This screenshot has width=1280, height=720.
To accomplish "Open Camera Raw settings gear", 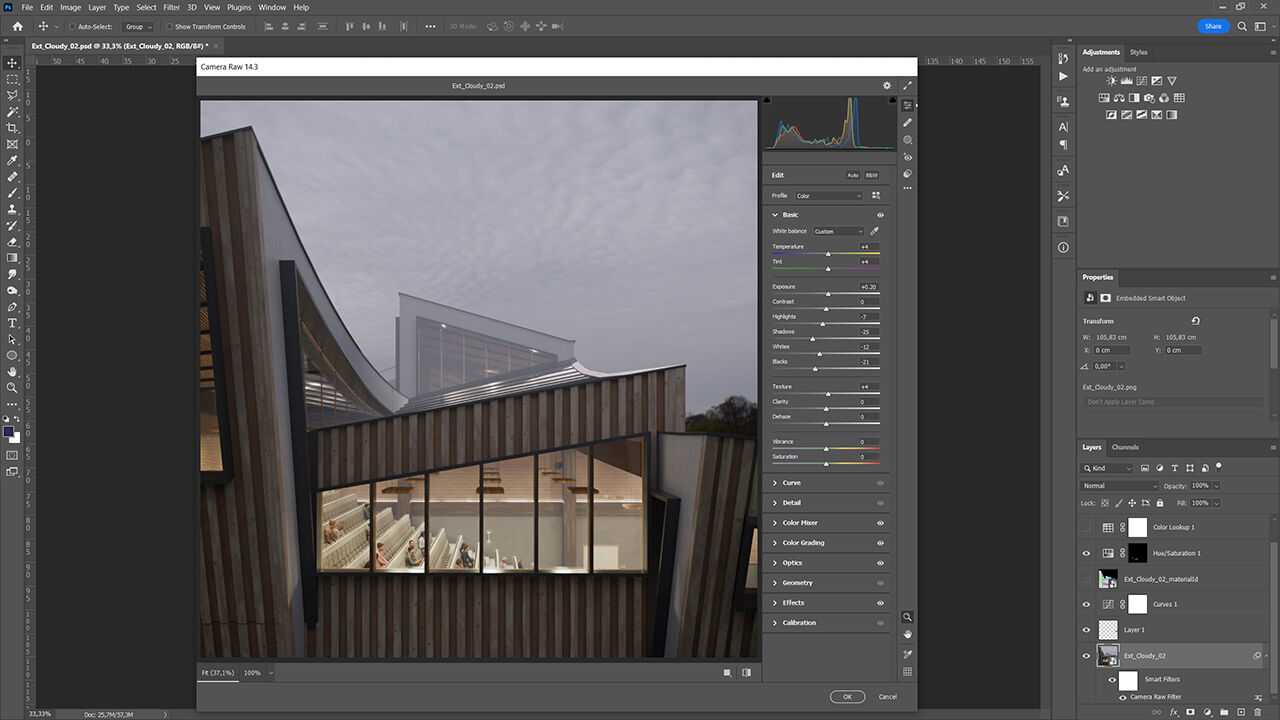I will pyautogui.click(x=886, y=86).
